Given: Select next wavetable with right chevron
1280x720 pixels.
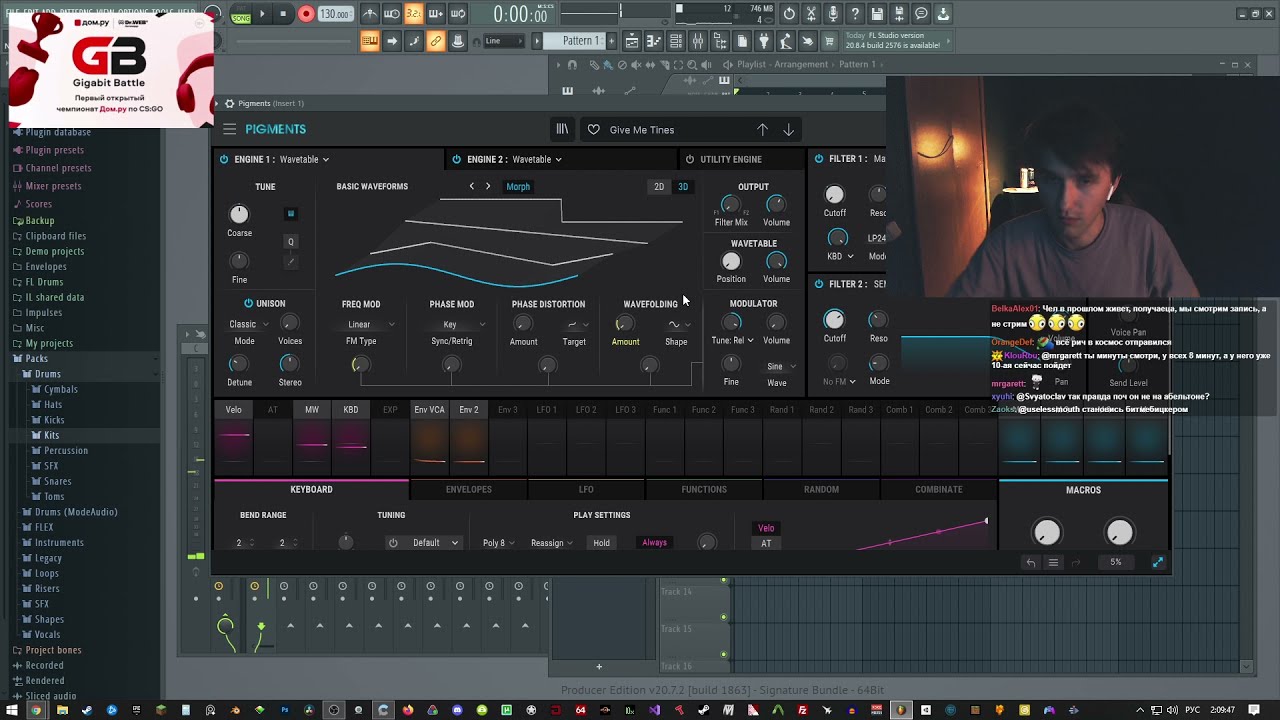Looking at the screenshot, I should [x=488, y=186].
